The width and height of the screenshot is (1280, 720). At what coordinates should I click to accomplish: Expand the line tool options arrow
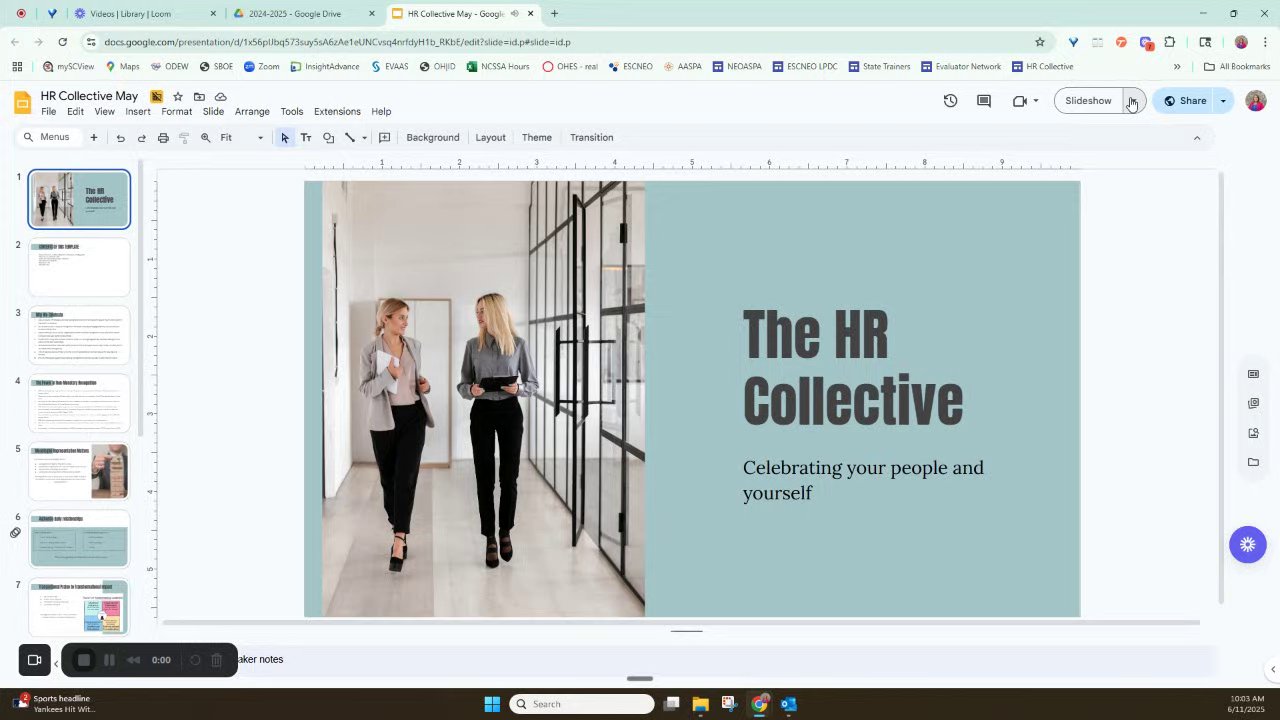coord(364,138)
